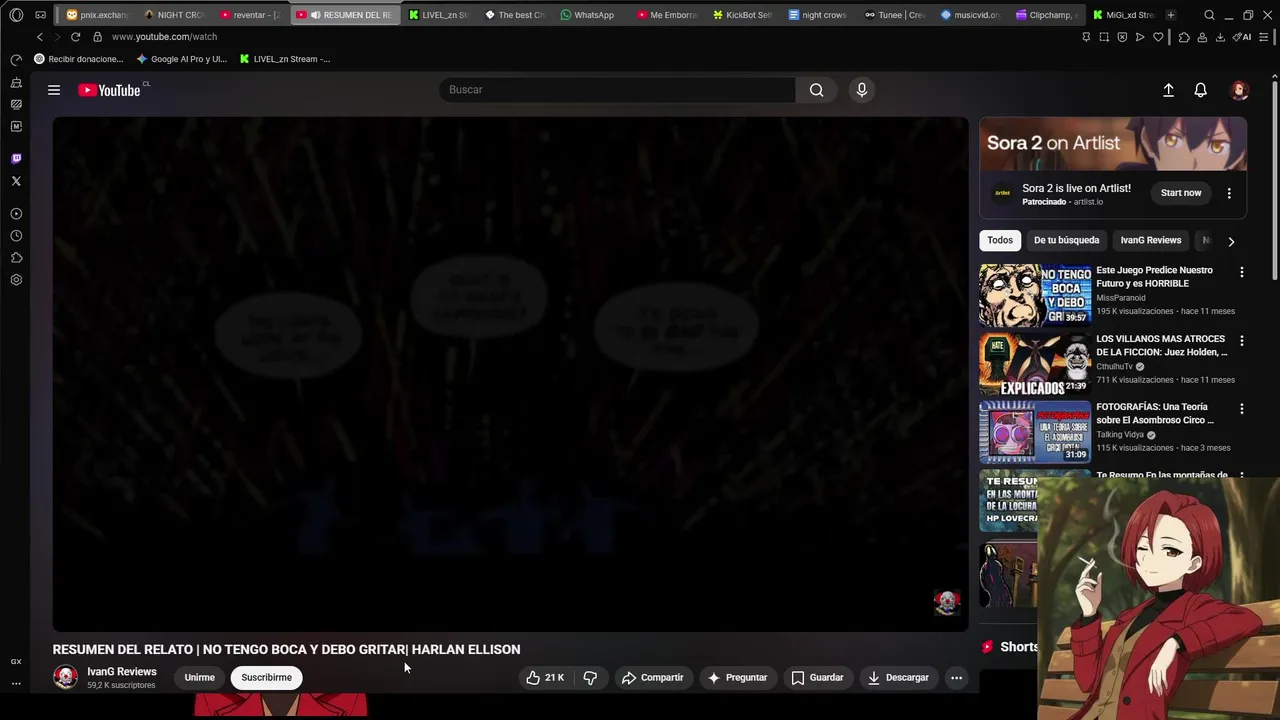Open options for Sora 2 ad
This screenshot has height=720, width=1280.
[x=1229, y=193]
